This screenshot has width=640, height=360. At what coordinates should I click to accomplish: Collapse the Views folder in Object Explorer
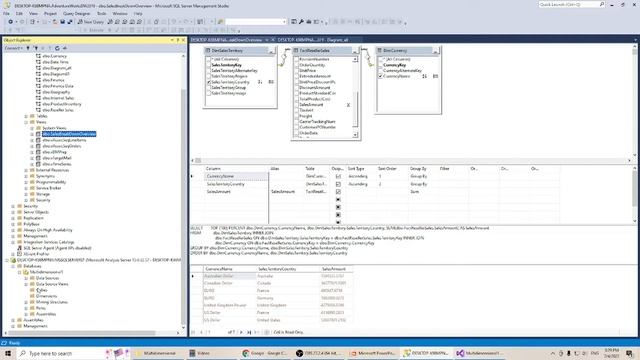[x=26, y=122]
